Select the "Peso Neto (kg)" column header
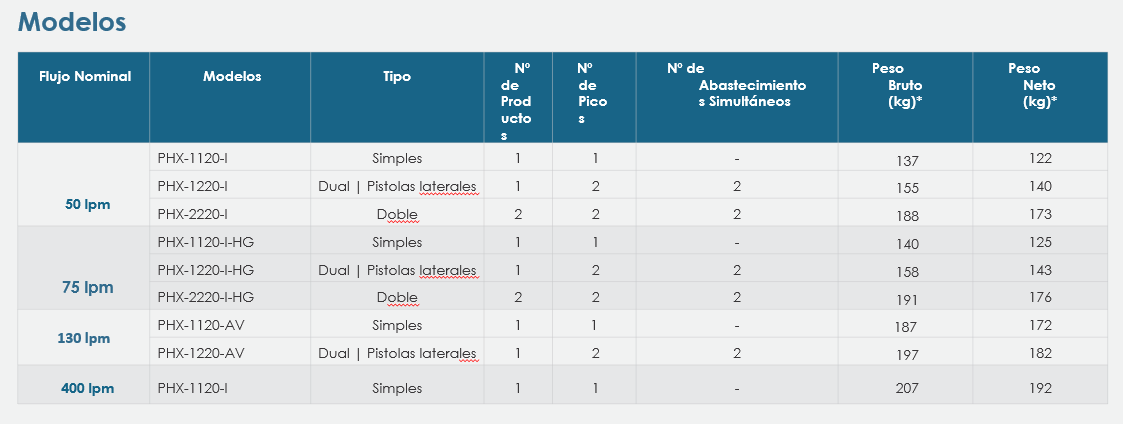Screen dimensions: 1123x424 click(x=1040, y=85)
